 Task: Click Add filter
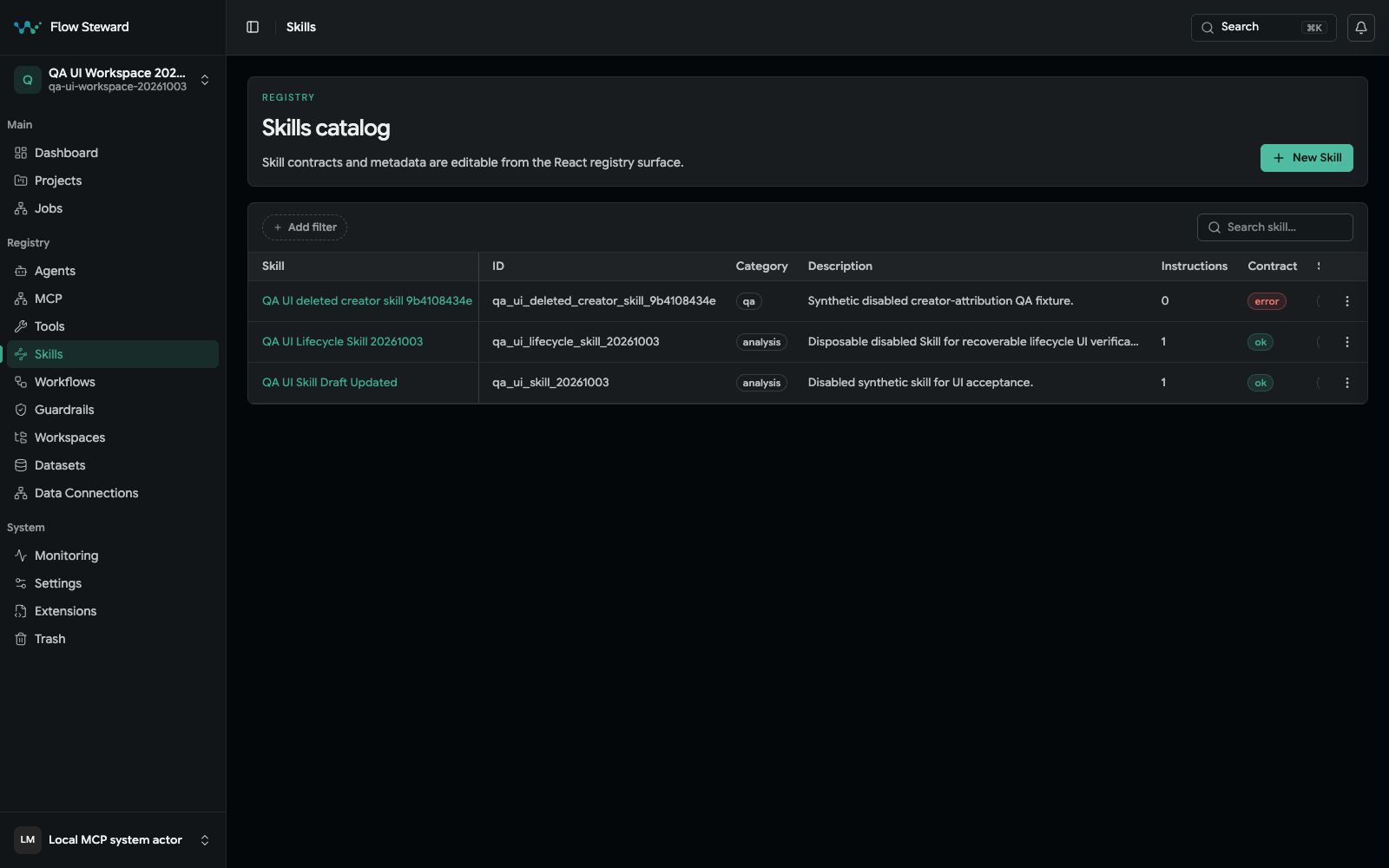305,227
